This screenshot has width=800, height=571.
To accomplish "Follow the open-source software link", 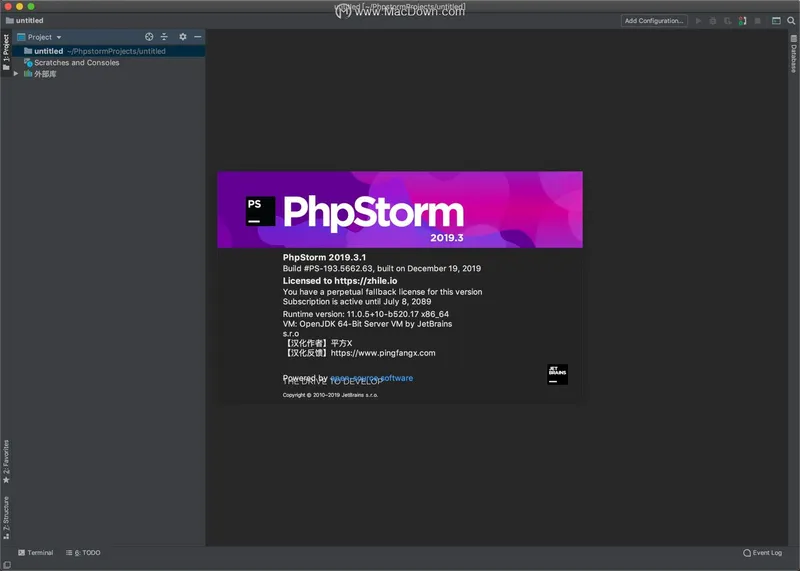I will point(371,378).
